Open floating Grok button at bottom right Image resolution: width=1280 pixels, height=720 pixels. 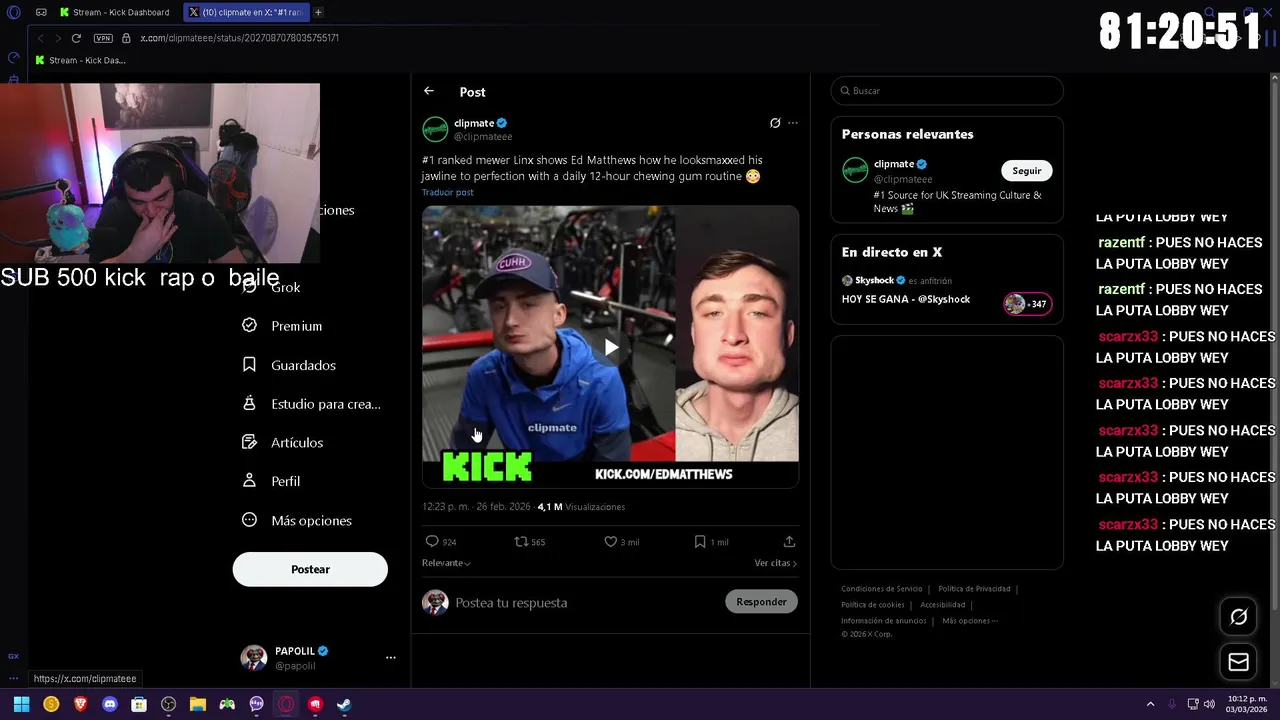click(1238, 617)
